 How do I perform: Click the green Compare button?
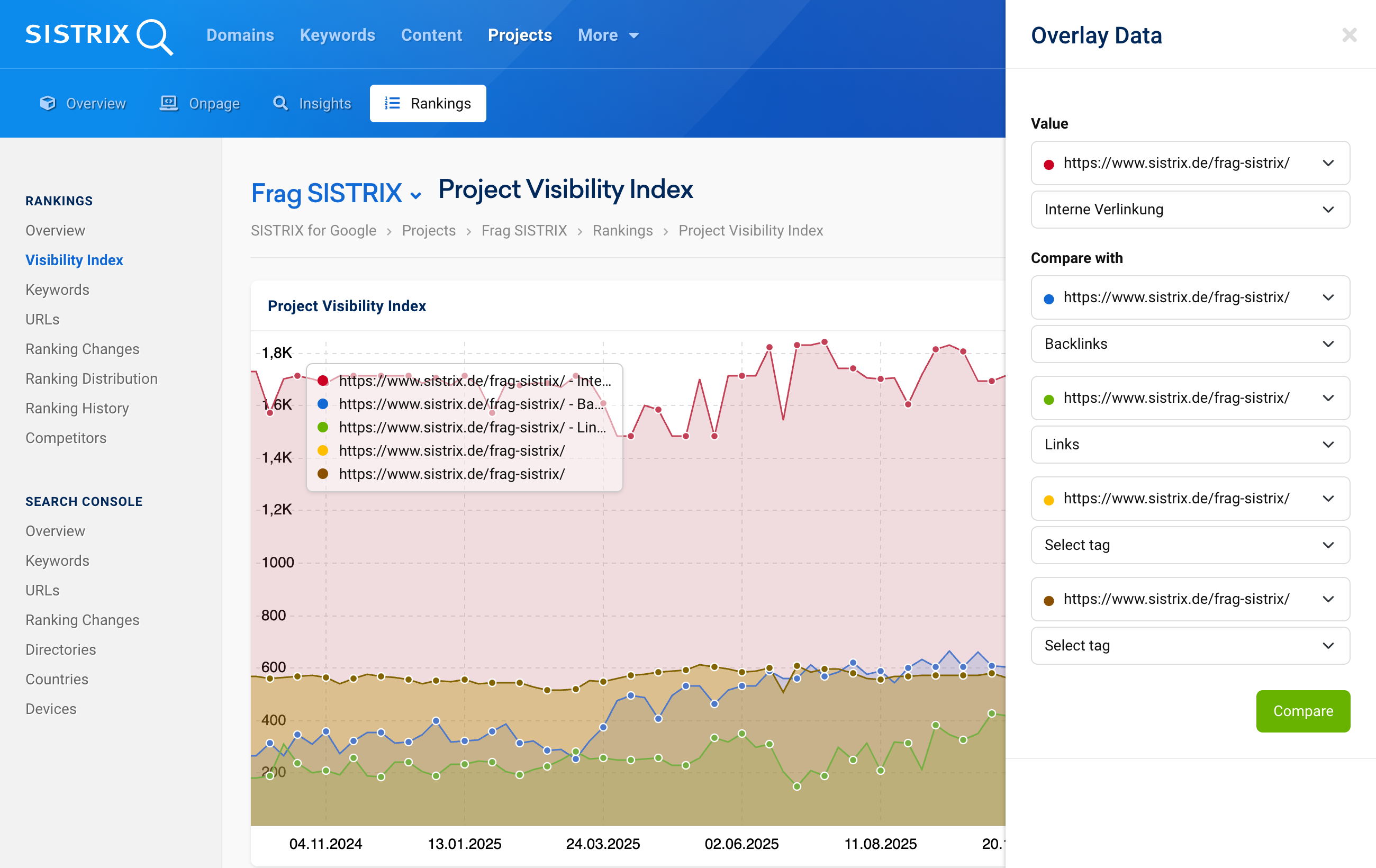click(1303, 711)
